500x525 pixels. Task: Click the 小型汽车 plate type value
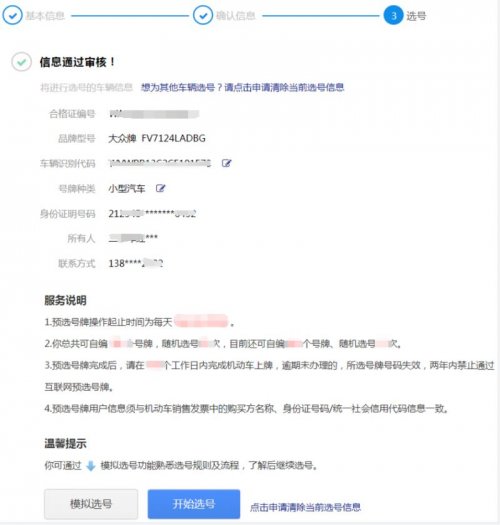tap(127, 189)
